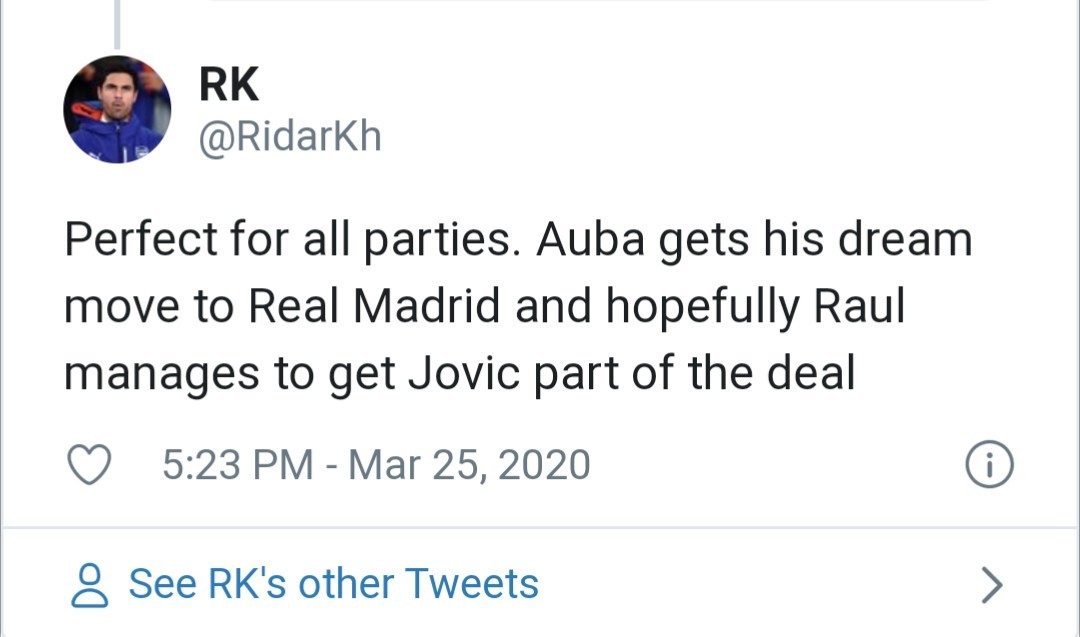Image resolution: width=1080 pixels, height=637 pixels.
Task: Open the info (i) icon on the tweet
Action: [988, 463]
